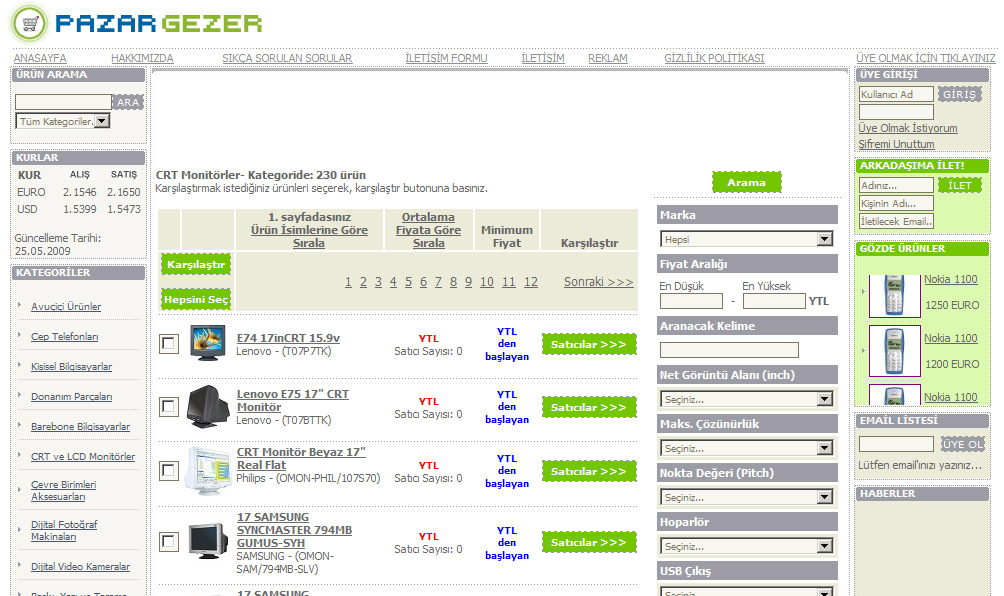Go to results page 2

pyautogui.click(x=363, y=282)
